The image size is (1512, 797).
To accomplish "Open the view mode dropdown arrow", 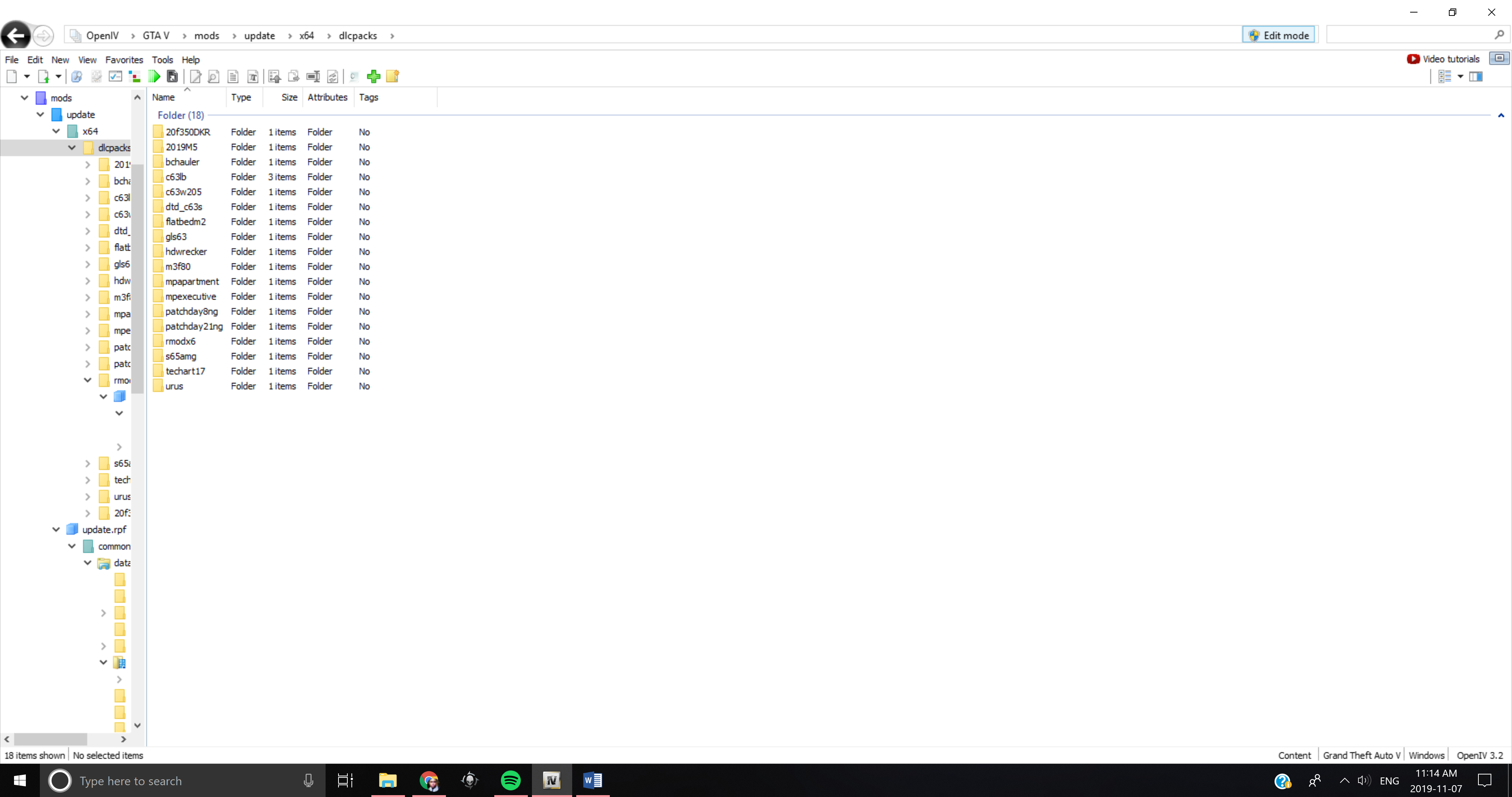I will pyautogui.click(x=1460, y=76).
